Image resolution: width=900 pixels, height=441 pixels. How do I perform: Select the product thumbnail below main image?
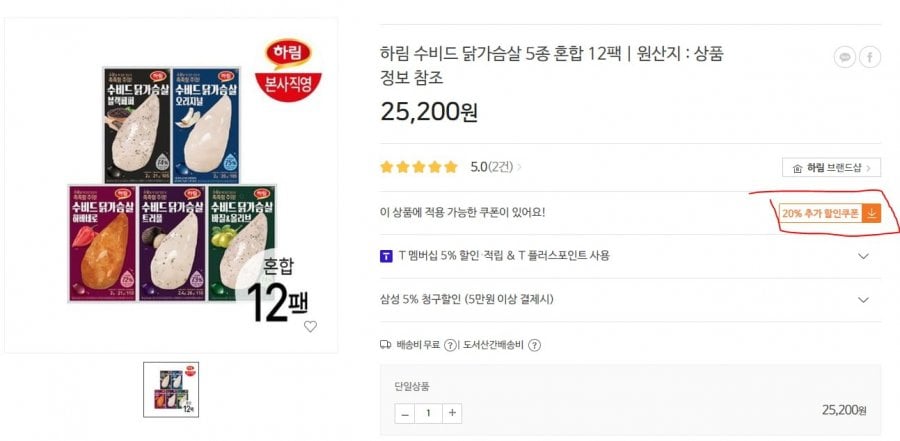[x=171, y=389]
